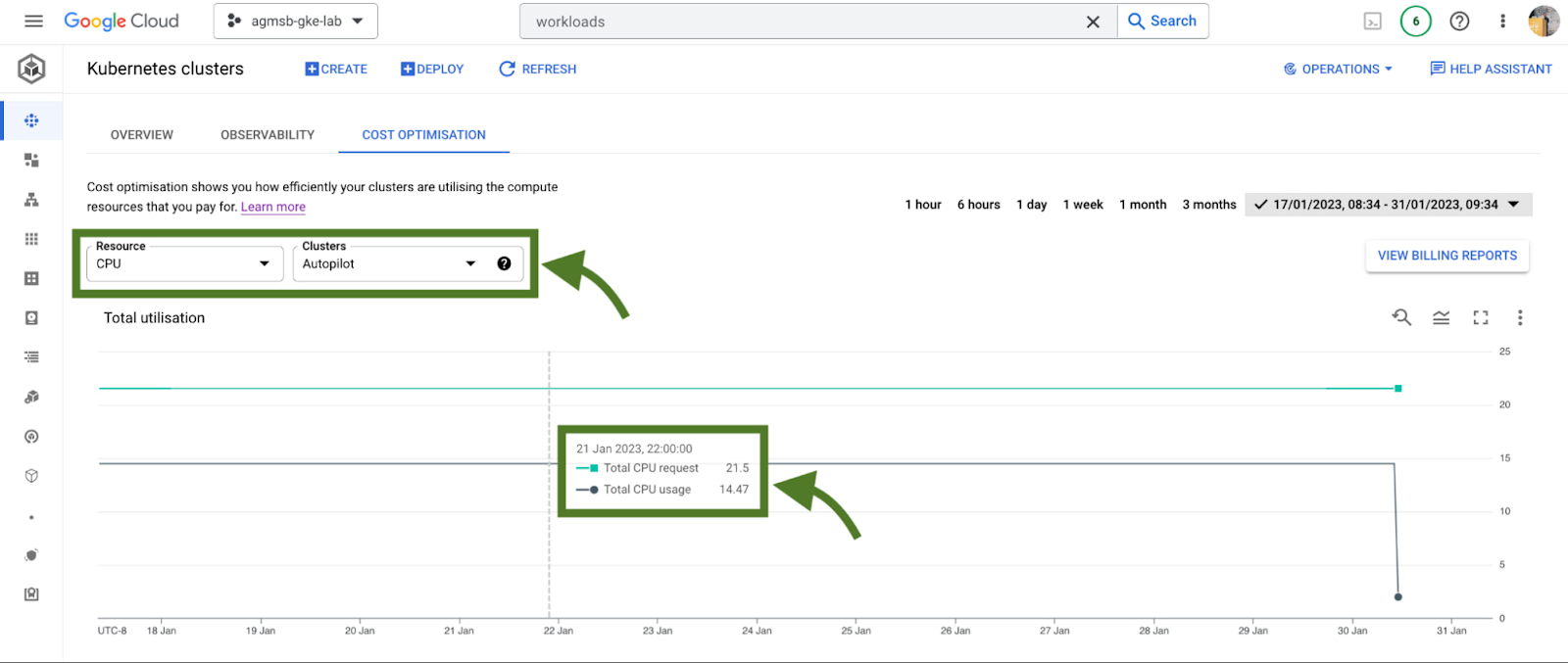Toggle the chart legend icon
Viewport: 1568px width, 663px height.
coord(1441,317)
